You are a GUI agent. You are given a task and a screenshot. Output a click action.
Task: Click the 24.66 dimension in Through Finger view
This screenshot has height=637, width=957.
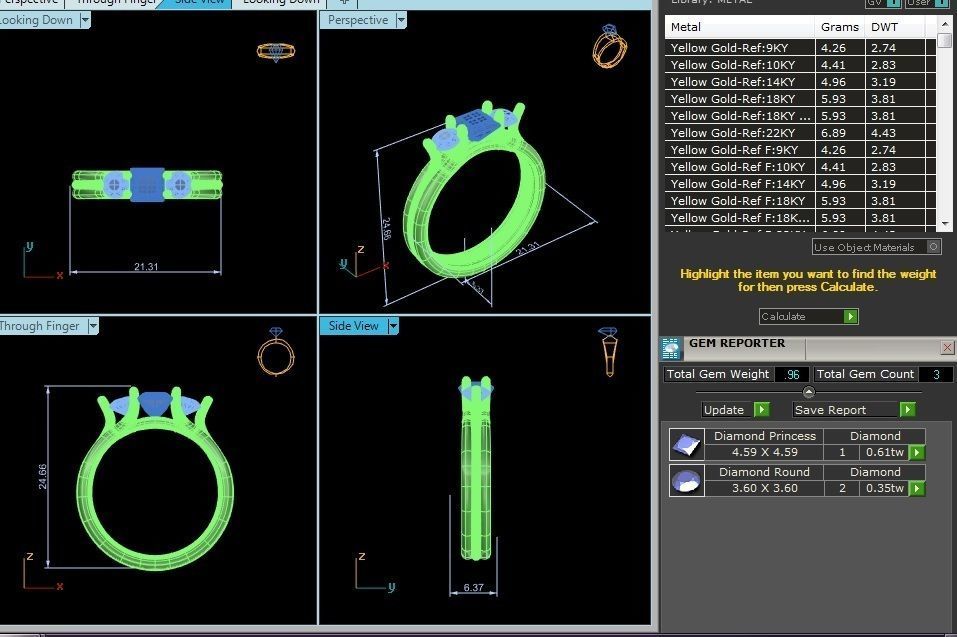(42, 477)
